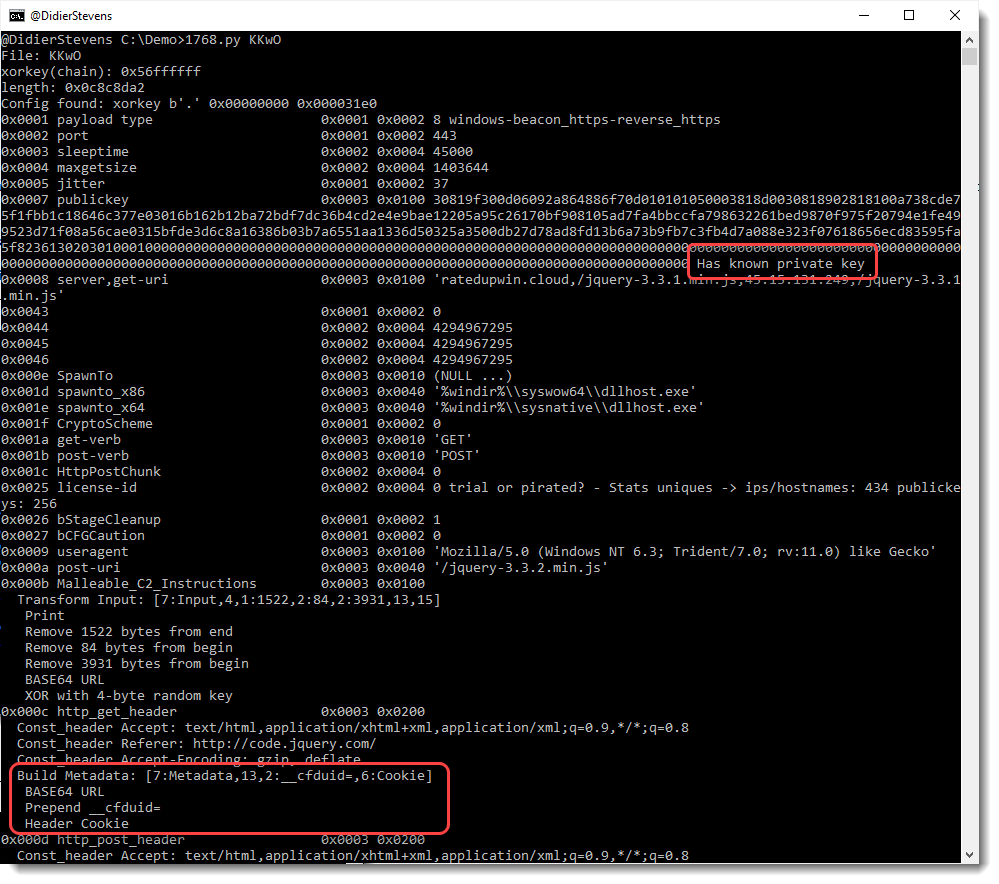Screen dimensions: 999x884
Task: Click the 'Prepend __cfduid=' line
Action: [x=92, y=808]
